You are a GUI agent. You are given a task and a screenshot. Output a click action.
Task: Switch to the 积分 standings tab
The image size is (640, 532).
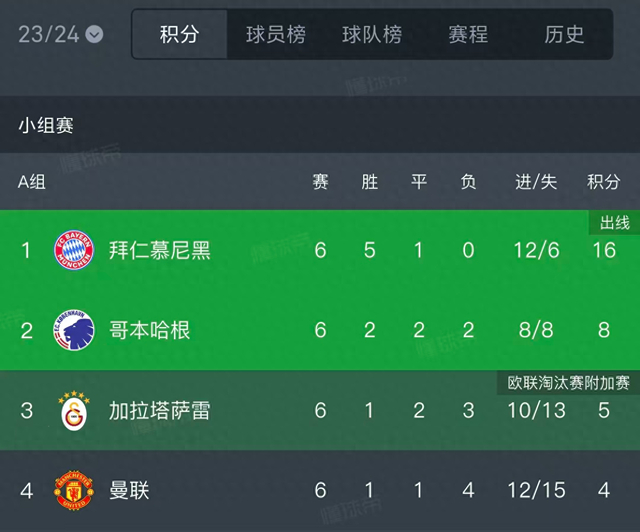pyautogui.click(x=180, y=34)
